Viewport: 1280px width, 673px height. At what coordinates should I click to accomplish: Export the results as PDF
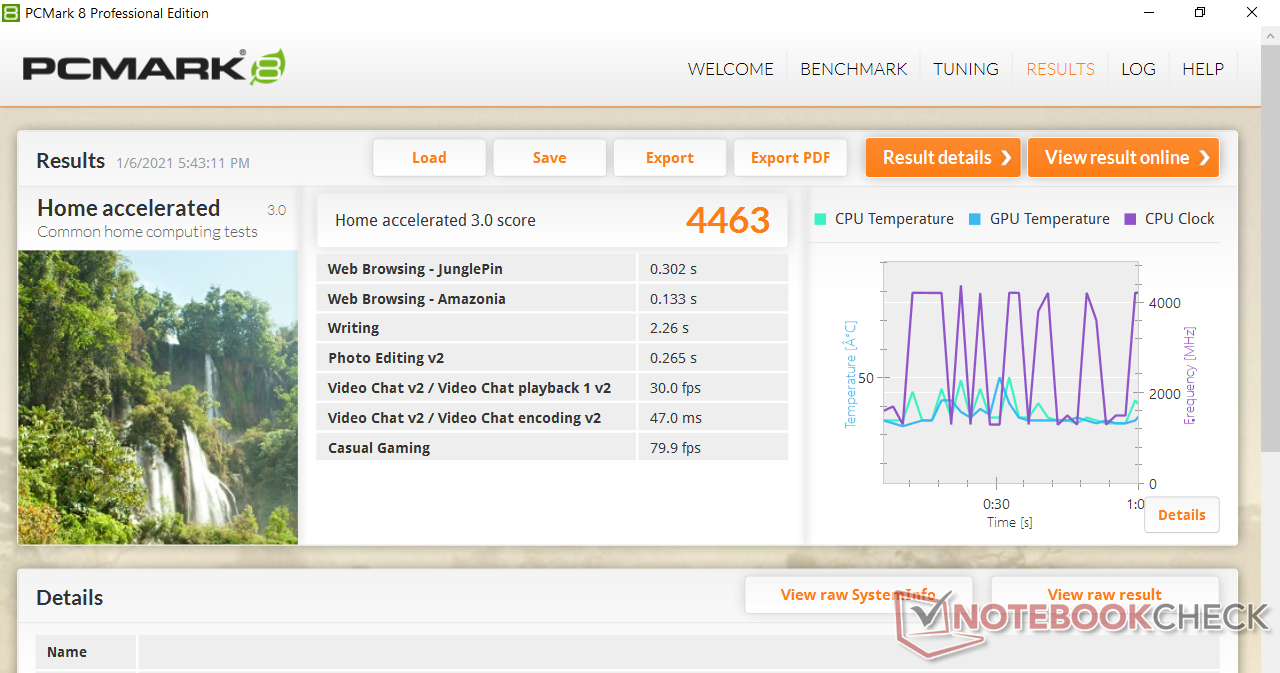point(790,158)
